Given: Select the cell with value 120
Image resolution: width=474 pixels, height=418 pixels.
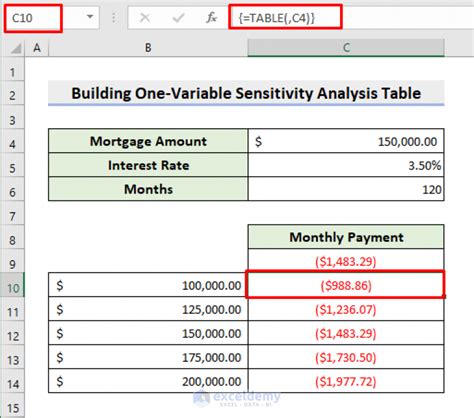Looking at the screenshot, I should [346, 189].
